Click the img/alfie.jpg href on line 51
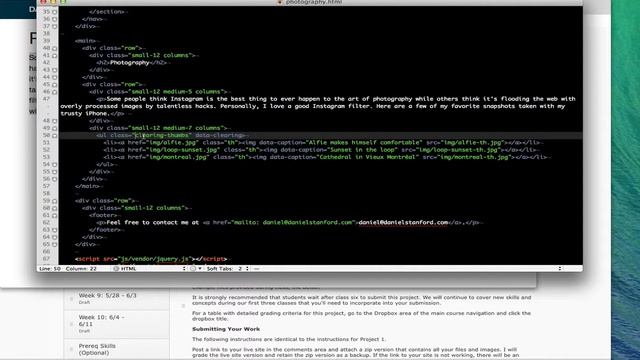This screenshot has height=360, width=640. tap(173, 143)
